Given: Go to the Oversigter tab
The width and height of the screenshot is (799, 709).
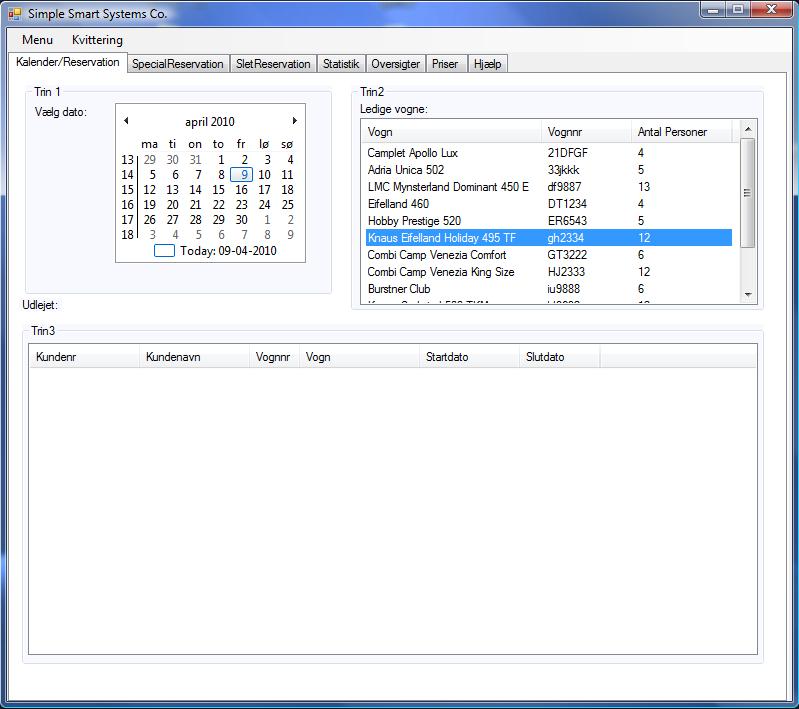Looking at the screenshot, I should (x=395, y=64).
